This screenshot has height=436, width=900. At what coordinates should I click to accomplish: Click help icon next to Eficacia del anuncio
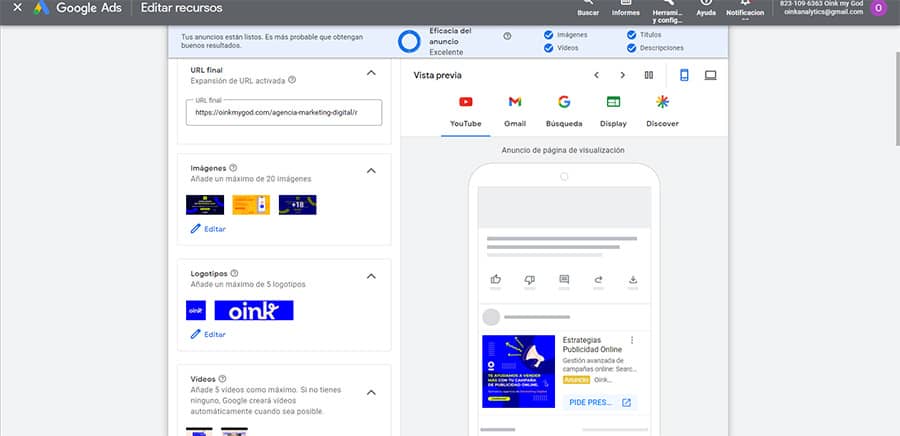click(507, 36)
